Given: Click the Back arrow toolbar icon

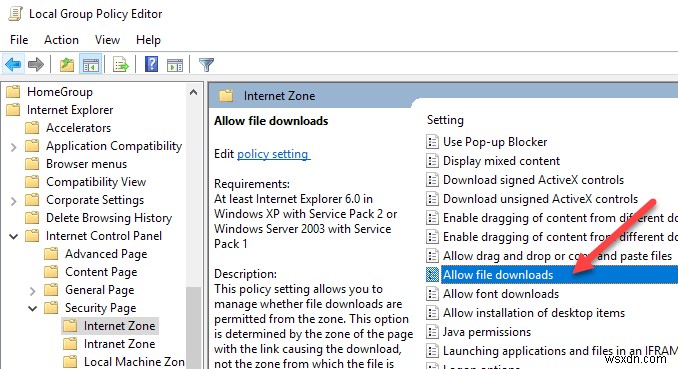Looking at the screenshot, I should pos(13,65).
